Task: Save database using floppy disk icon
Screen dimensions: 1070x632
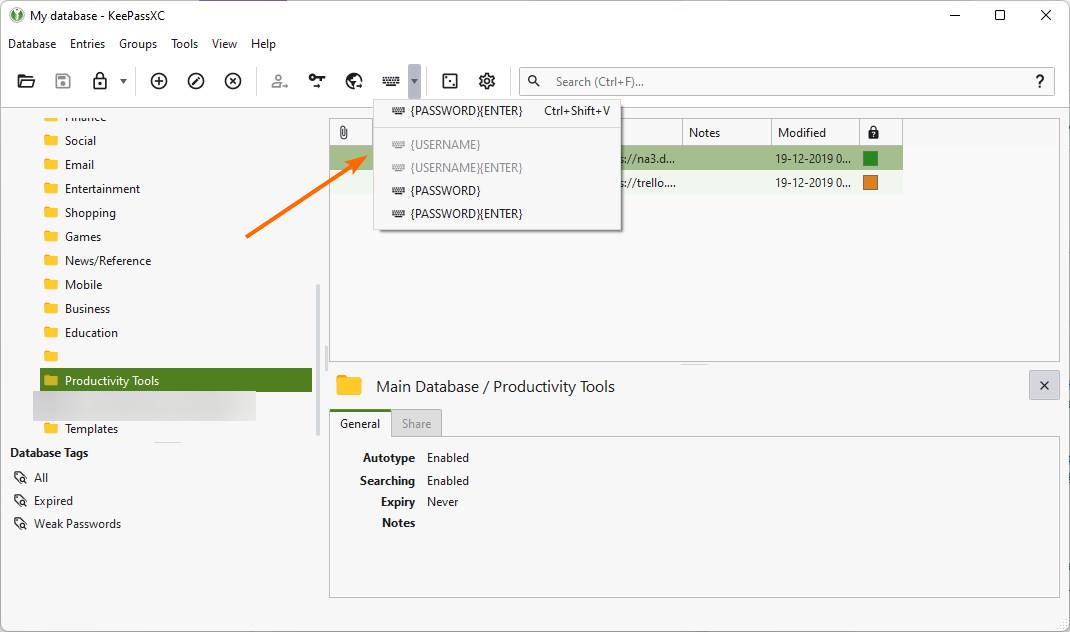Action: pos(63,81)
